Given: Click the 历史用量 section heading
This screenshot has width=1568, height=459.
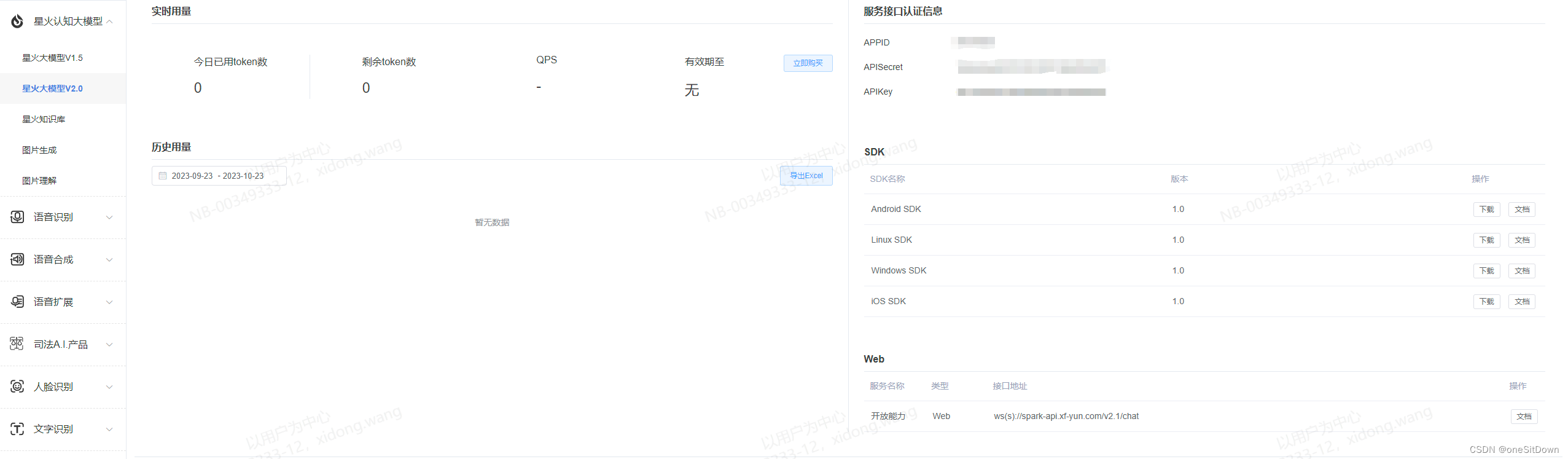Looking at the screenshot, I should point(171,147).
